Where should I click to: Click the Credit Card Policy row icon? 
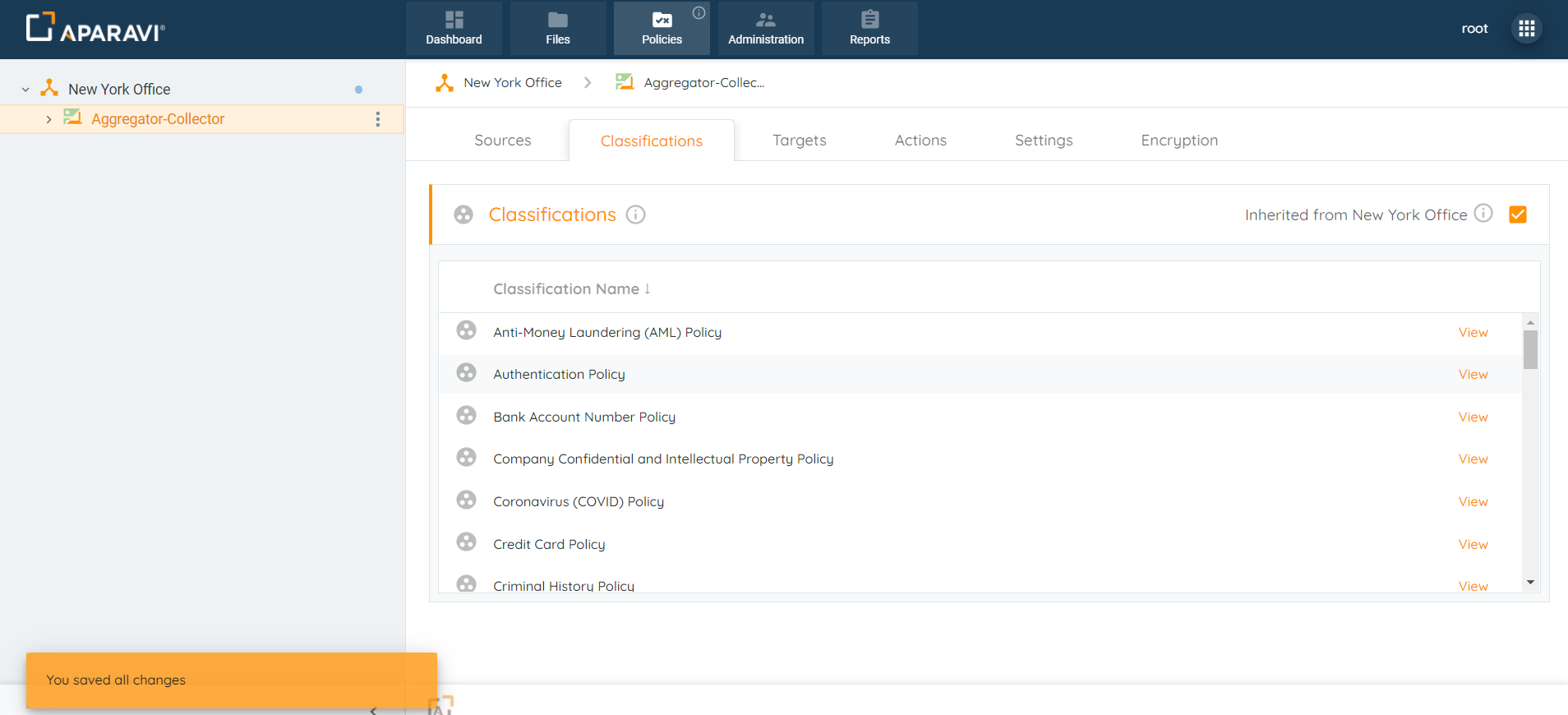click(x=466, y=542)
